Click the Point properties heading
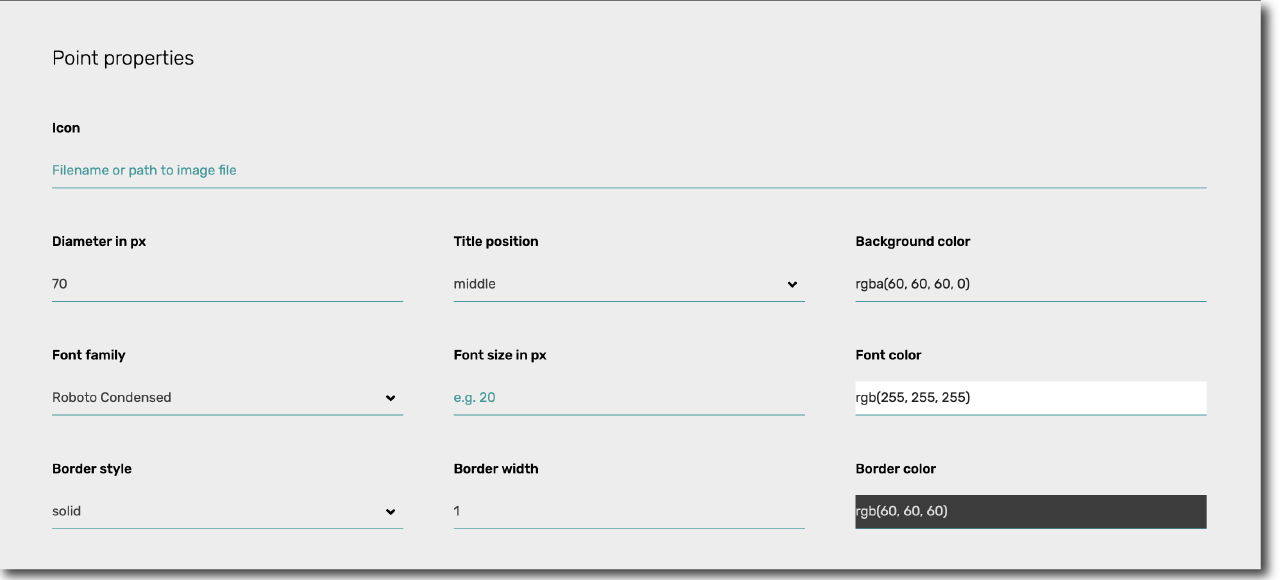The width and height of the screenshot is (1280, 580). [x=123, y=58]
